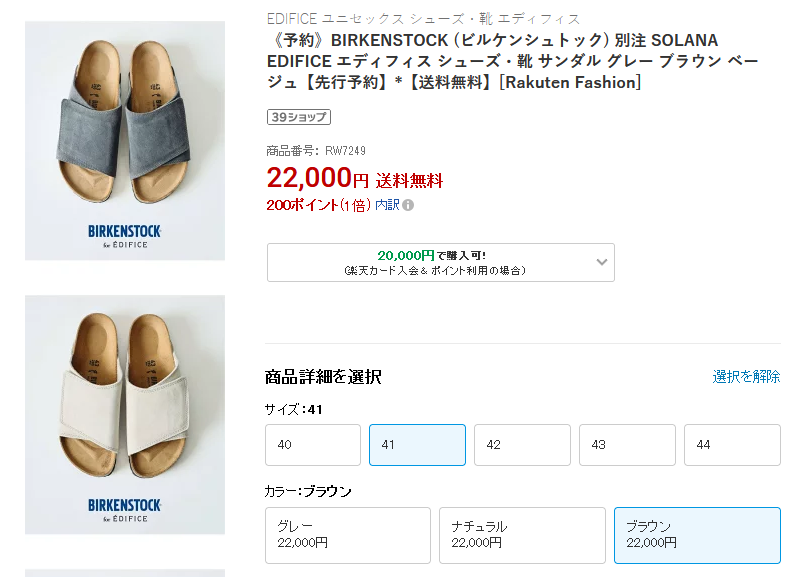Screen dimensions: 802x577
Task: Open the partially visible third product thumbnail
Action: (x=125, y=573)
